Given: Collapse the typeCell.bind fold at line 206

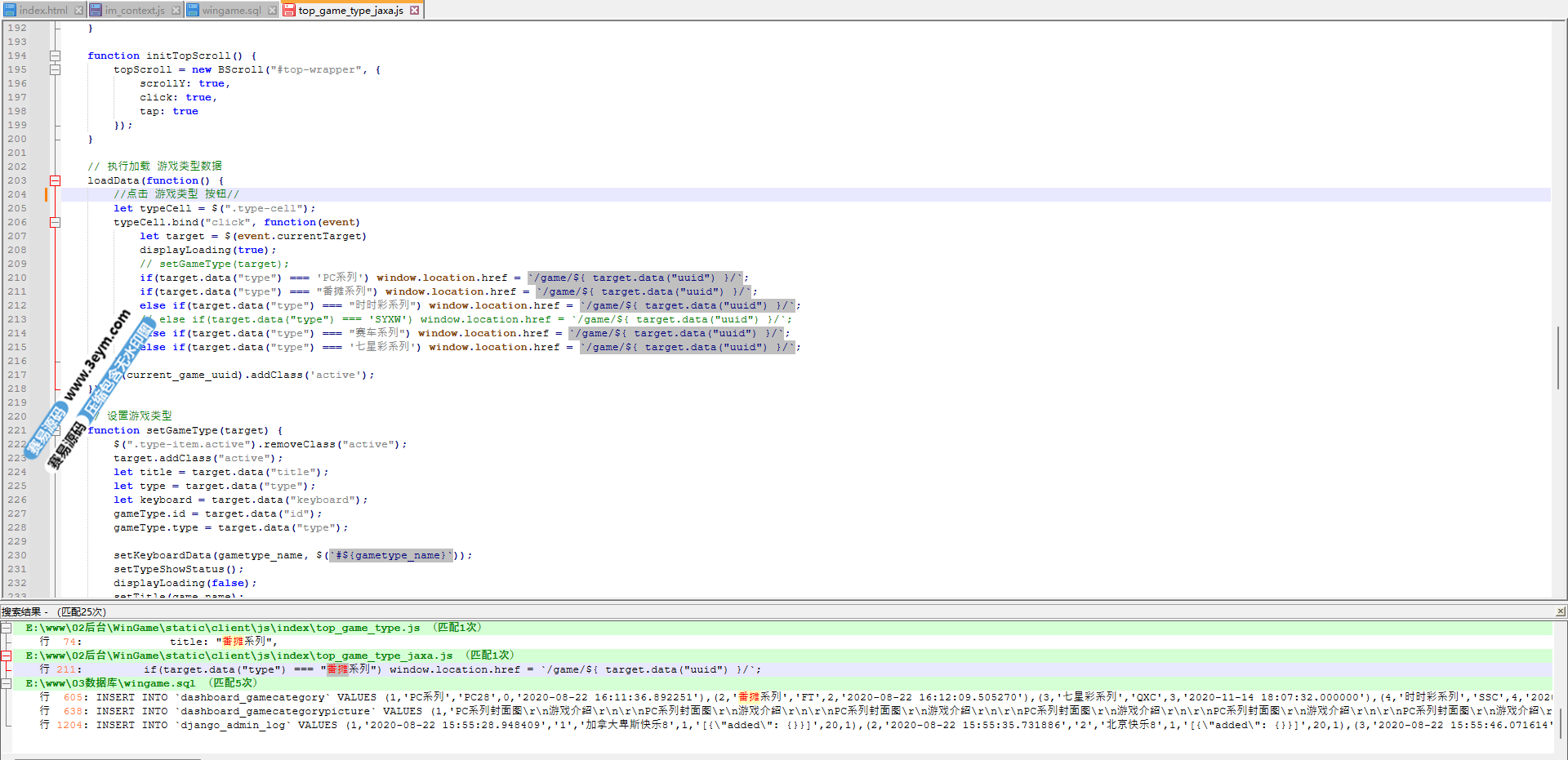Looking at the screenshot, I should [x=55, y=223].
